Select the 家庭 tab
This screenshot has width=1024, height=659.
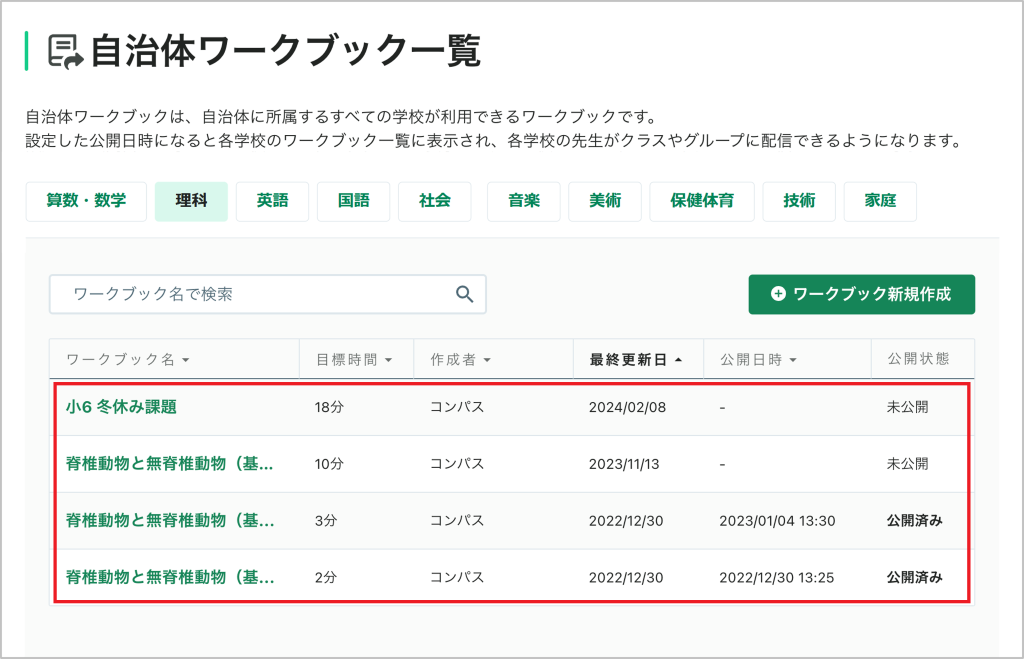[880, 201]
